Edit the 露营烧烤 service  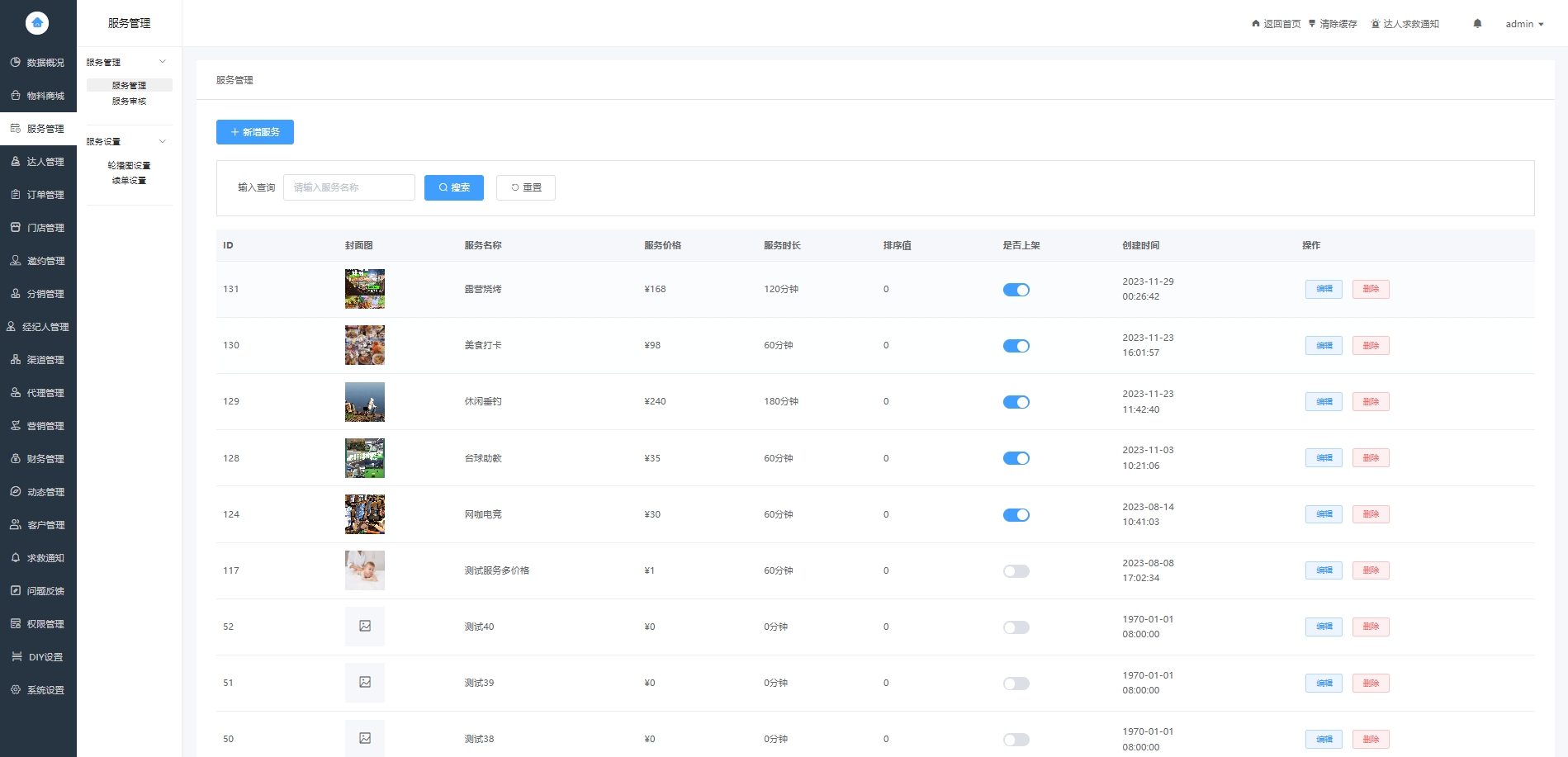pos(1324,289)
